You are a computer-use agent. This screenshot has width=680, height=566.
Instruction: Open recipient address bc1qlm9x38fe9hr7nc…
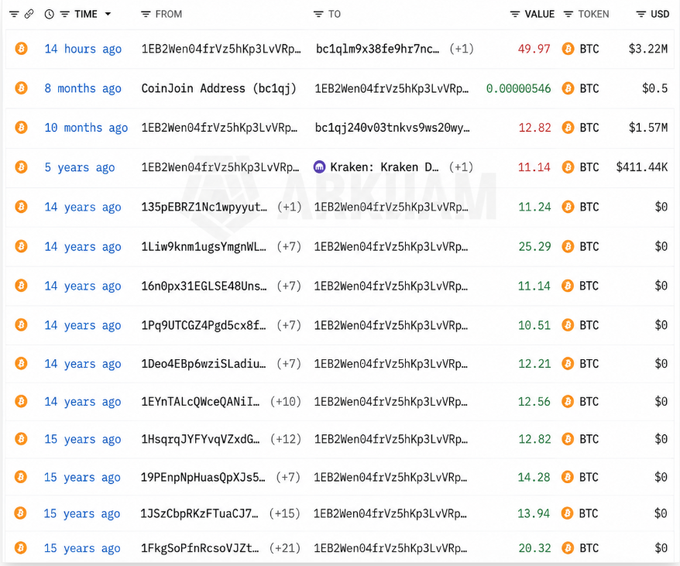(377, 49)
